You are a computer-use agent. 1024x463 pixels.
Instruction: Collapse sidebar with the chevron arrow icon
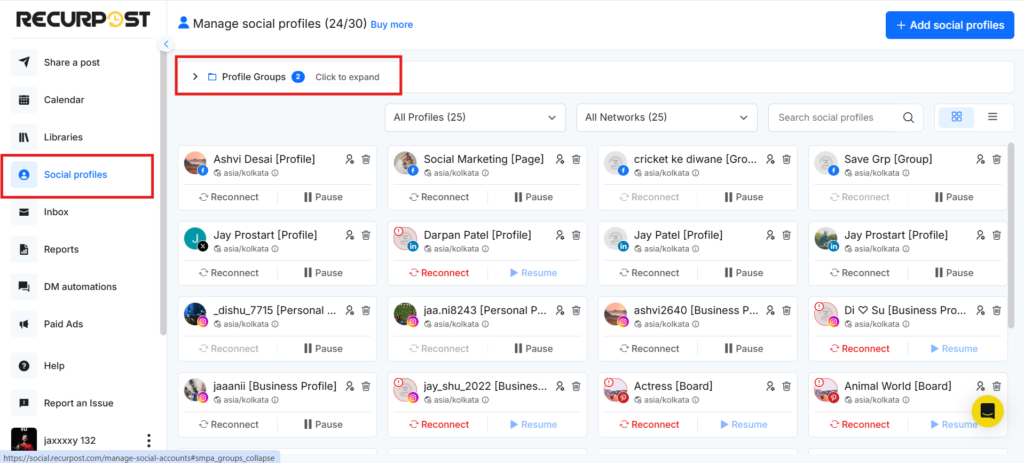click(166, 44)
